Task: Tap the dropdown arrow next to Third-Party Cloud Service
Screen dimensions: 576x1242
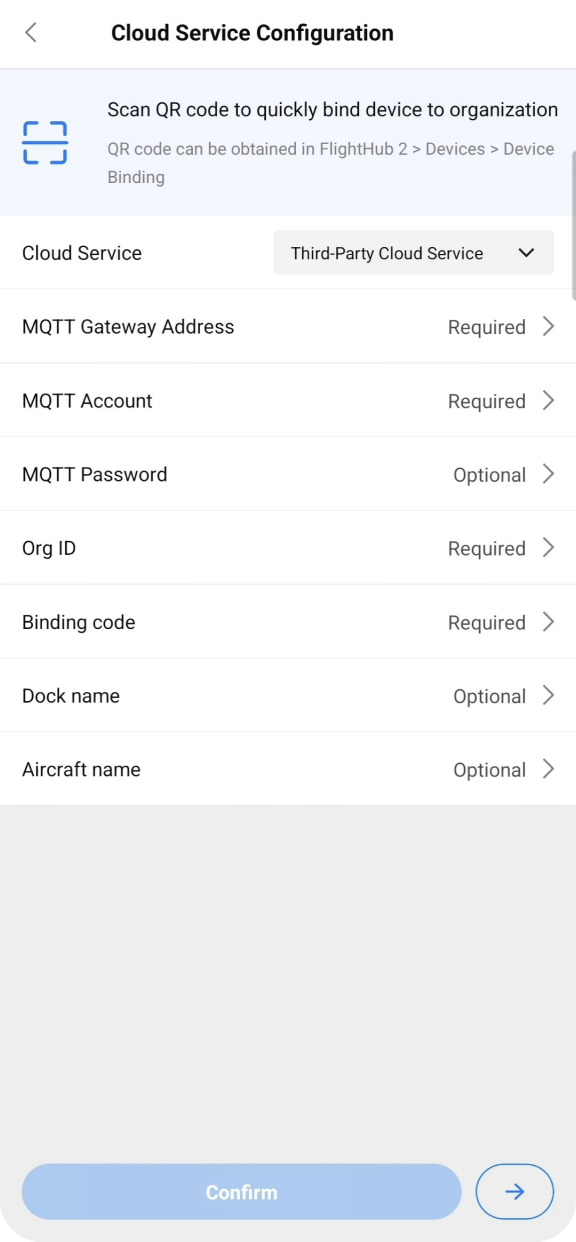Action: [x=526, y=252]
